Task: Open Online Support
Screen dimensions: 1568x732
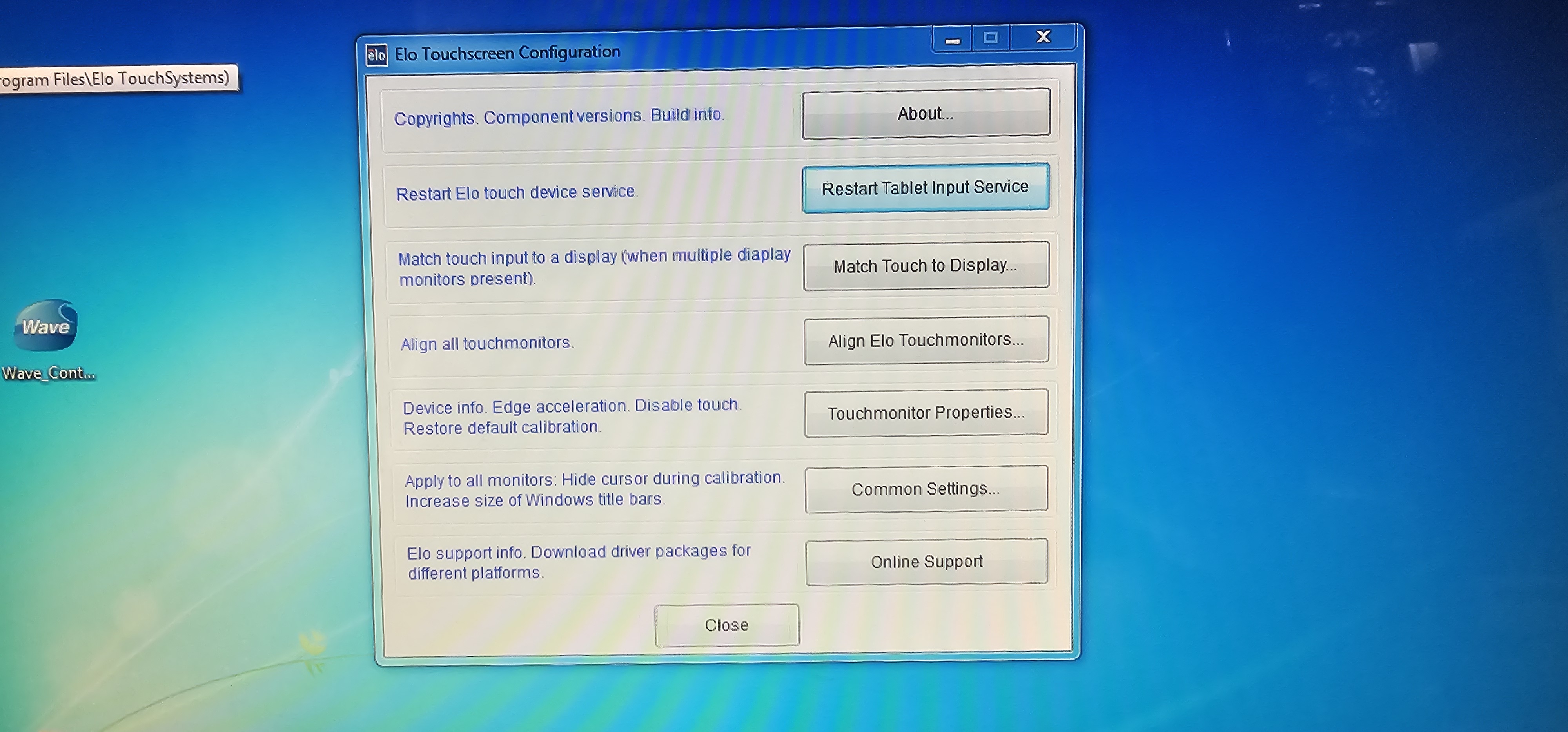Action: (926, 562)
